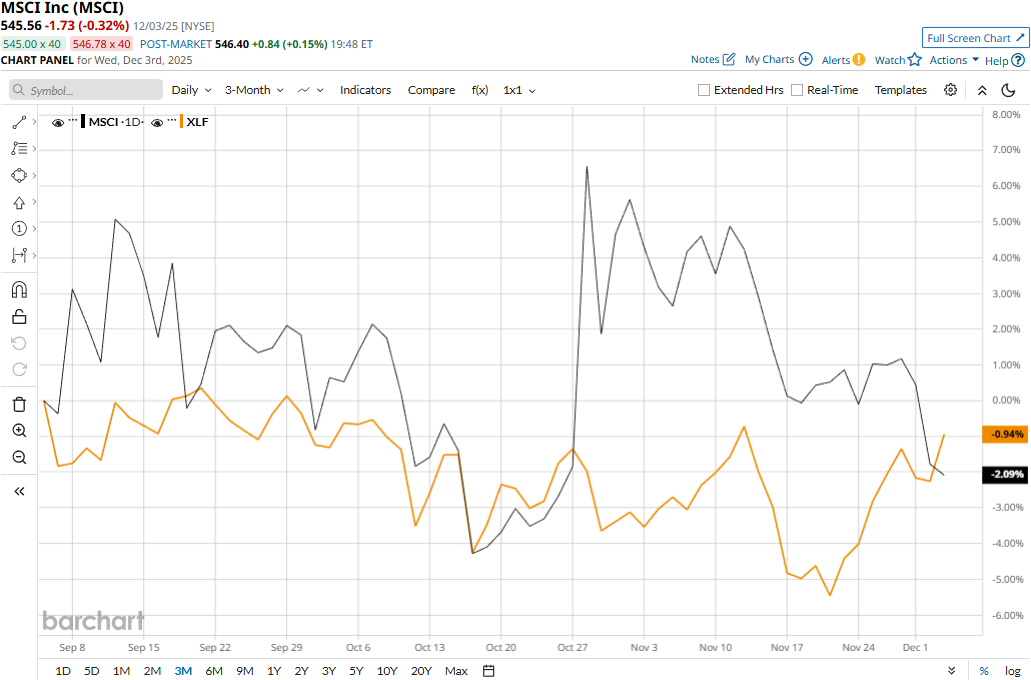Open the Indicators menu
Viewport: 1031px width, 680px height.
point(366,90)
